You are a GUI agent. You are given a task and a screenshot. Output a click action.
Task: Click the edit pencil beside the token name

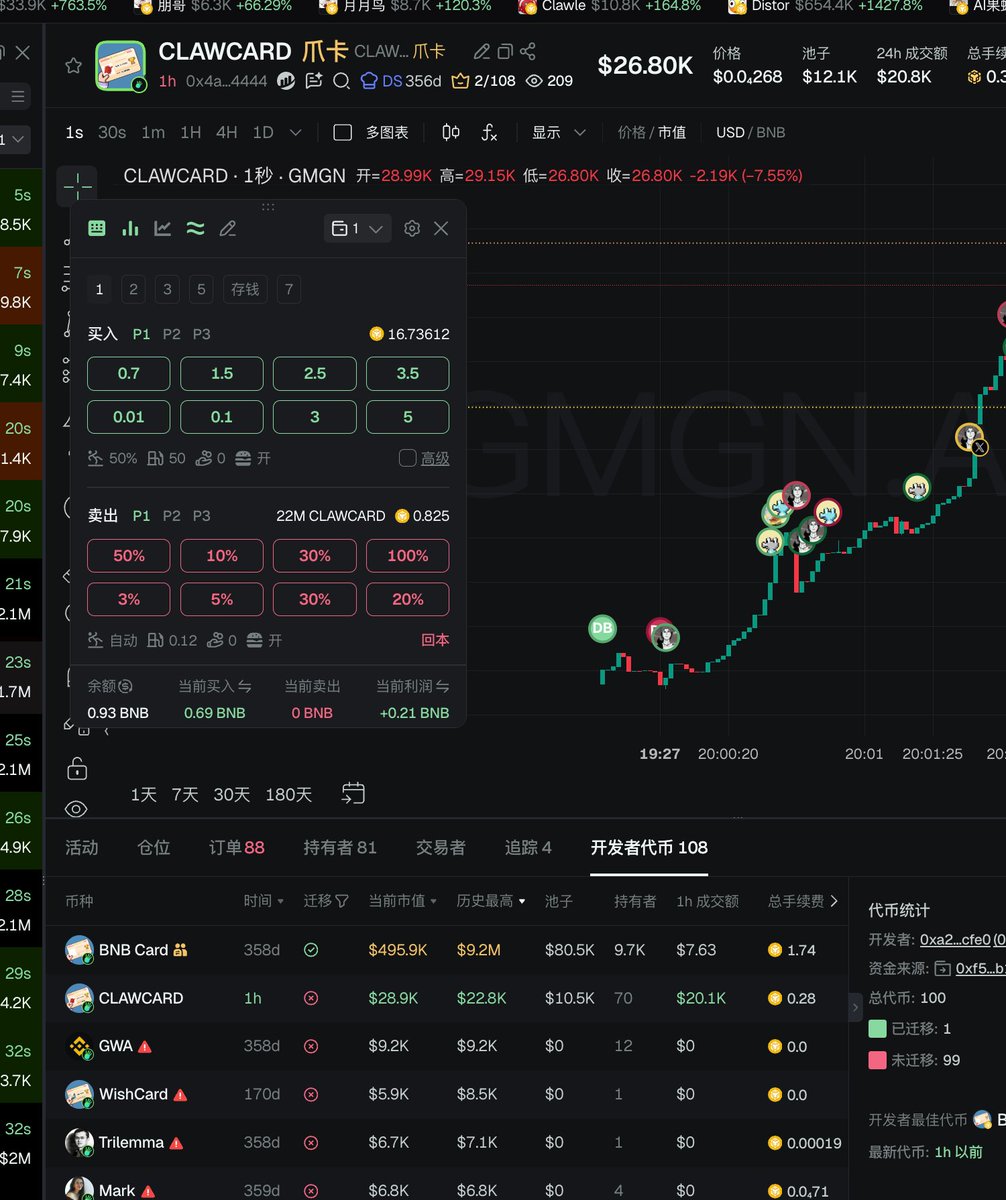coord(482,51)
